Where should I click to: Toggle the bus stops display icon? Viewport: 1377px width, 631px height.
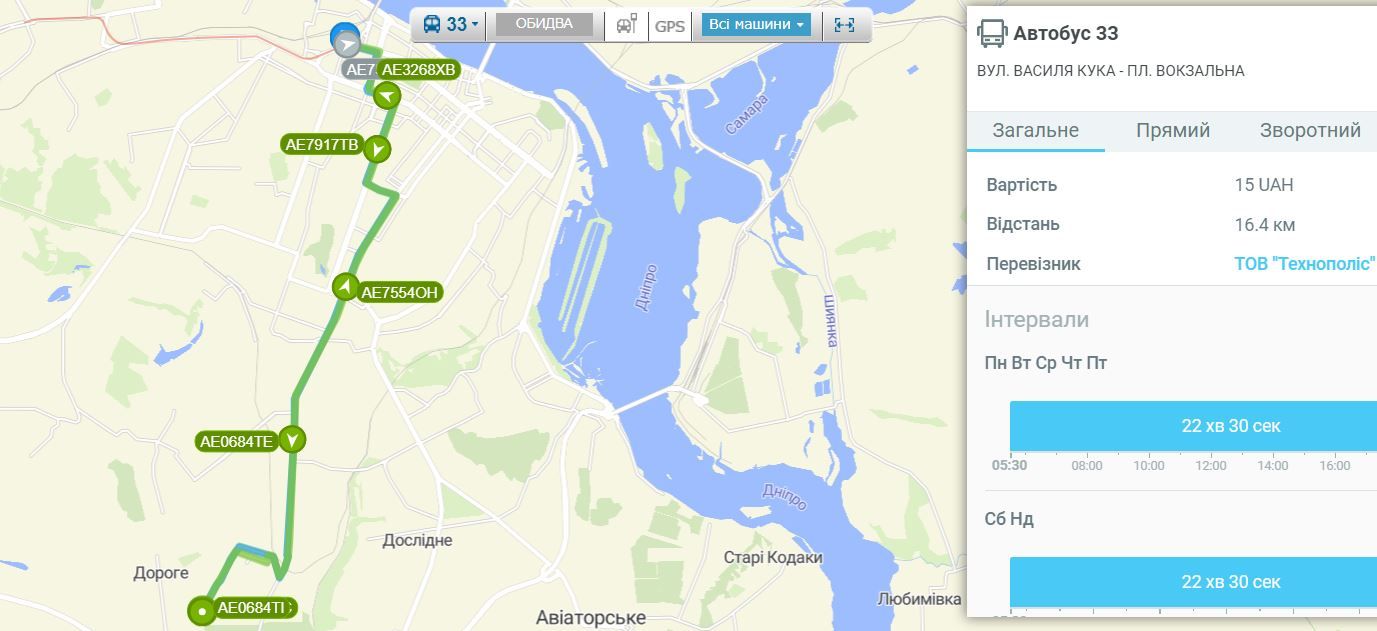pos(627,25)
